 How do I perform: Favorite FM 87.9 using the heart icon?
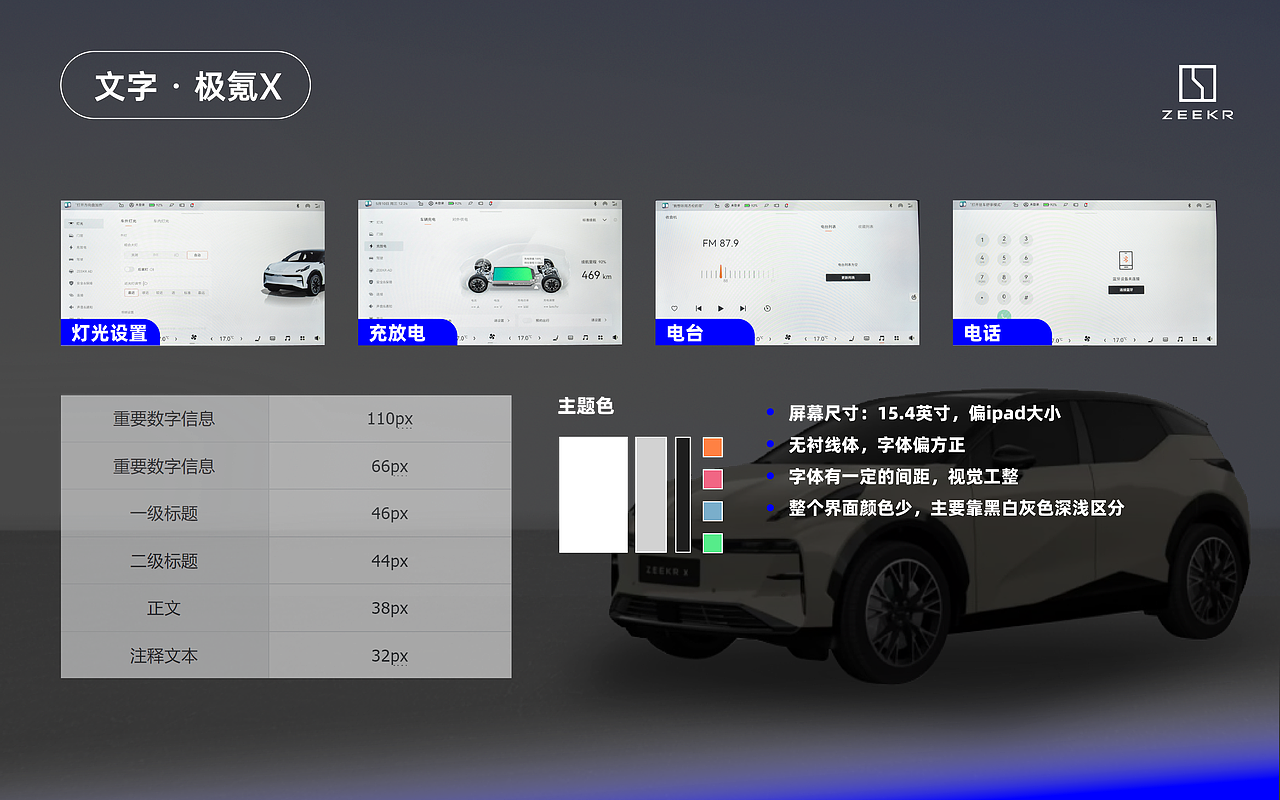(x=674, y=308)
